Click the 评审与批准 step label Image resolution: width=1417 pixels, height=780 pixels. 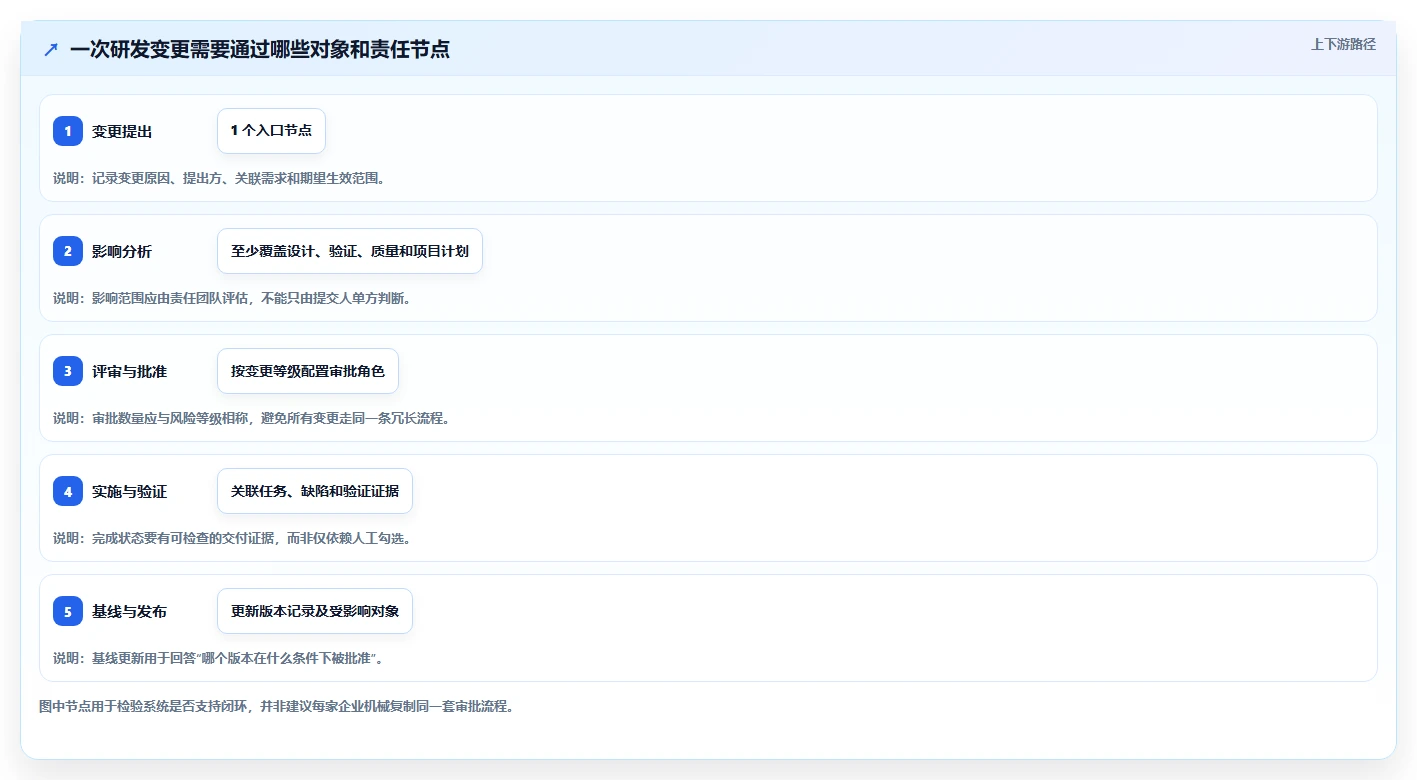pos(130,371)
